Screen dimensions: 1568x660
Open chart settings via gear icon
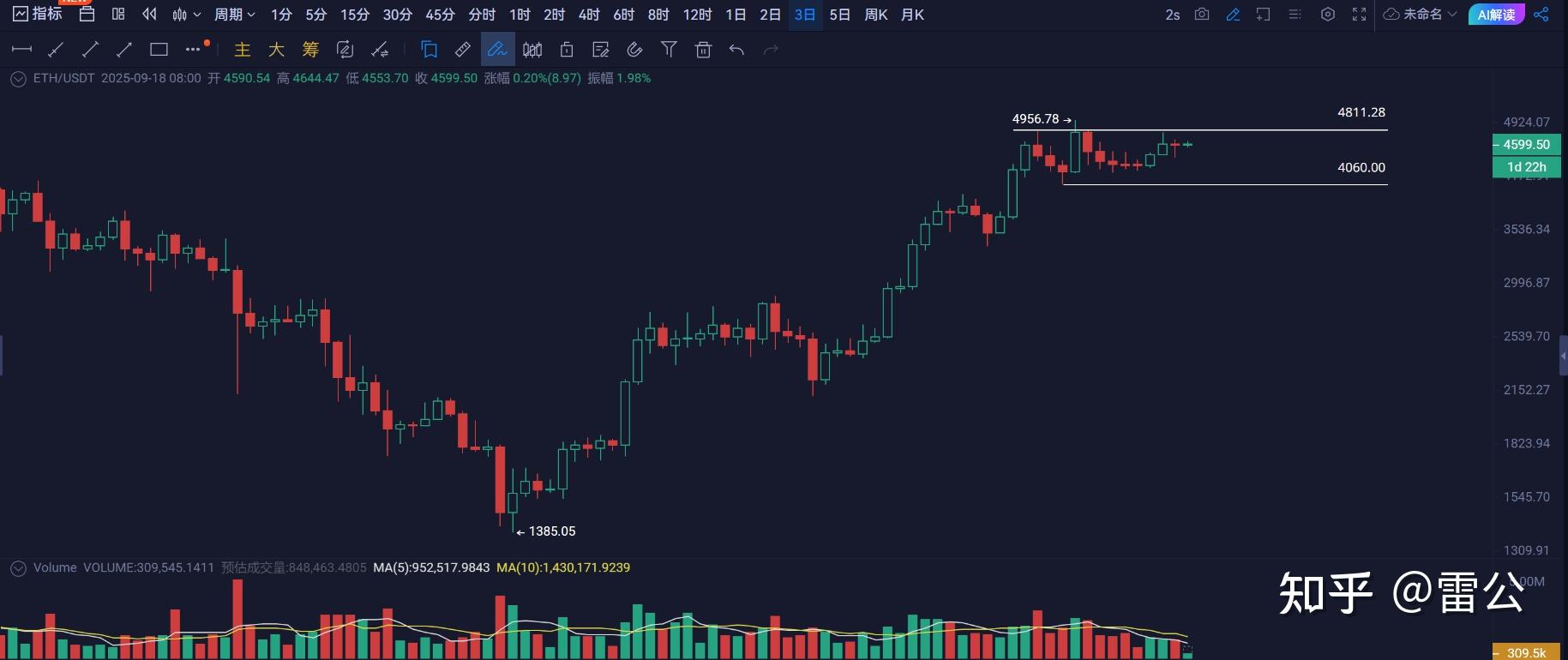click(x=1328, y=15)
